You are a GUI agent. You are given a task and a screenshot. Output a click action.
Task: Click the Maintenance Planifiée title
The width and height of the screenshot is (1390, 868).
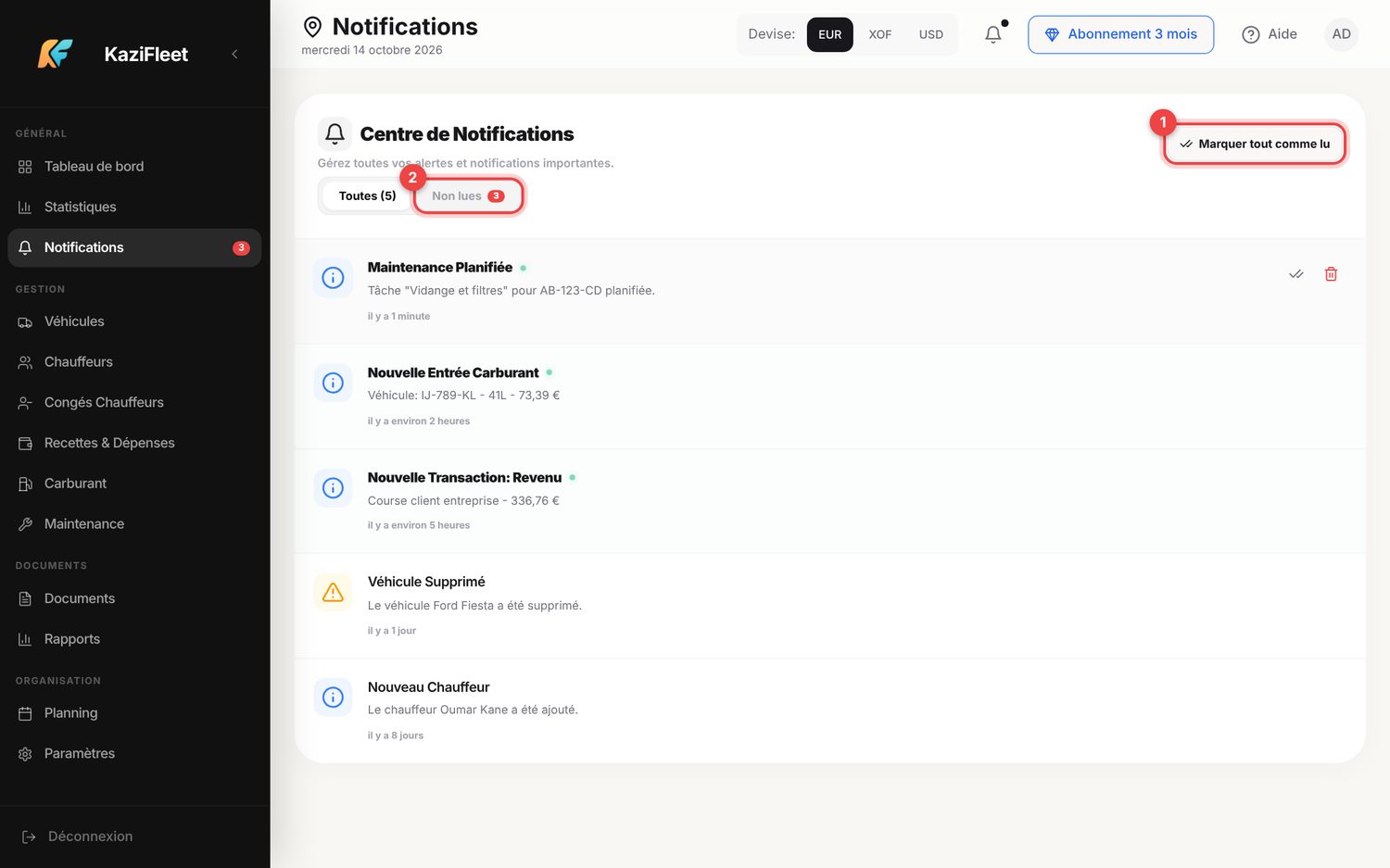(440, 268)
